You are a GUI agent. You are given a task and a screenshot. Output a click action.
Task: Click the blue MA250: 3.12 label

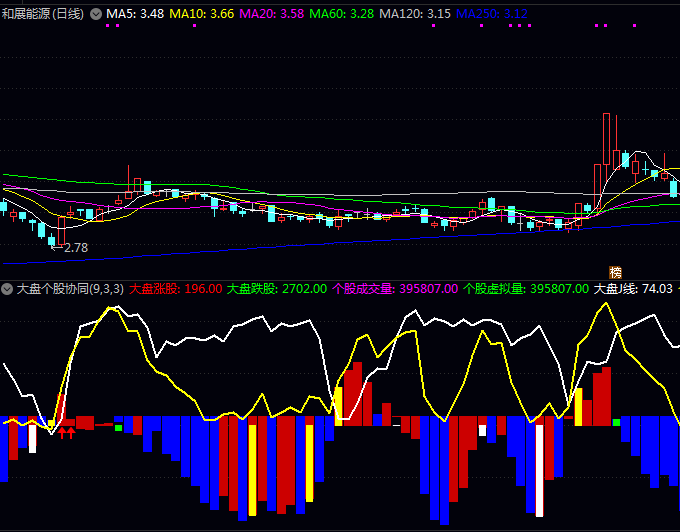click(492, 14)
